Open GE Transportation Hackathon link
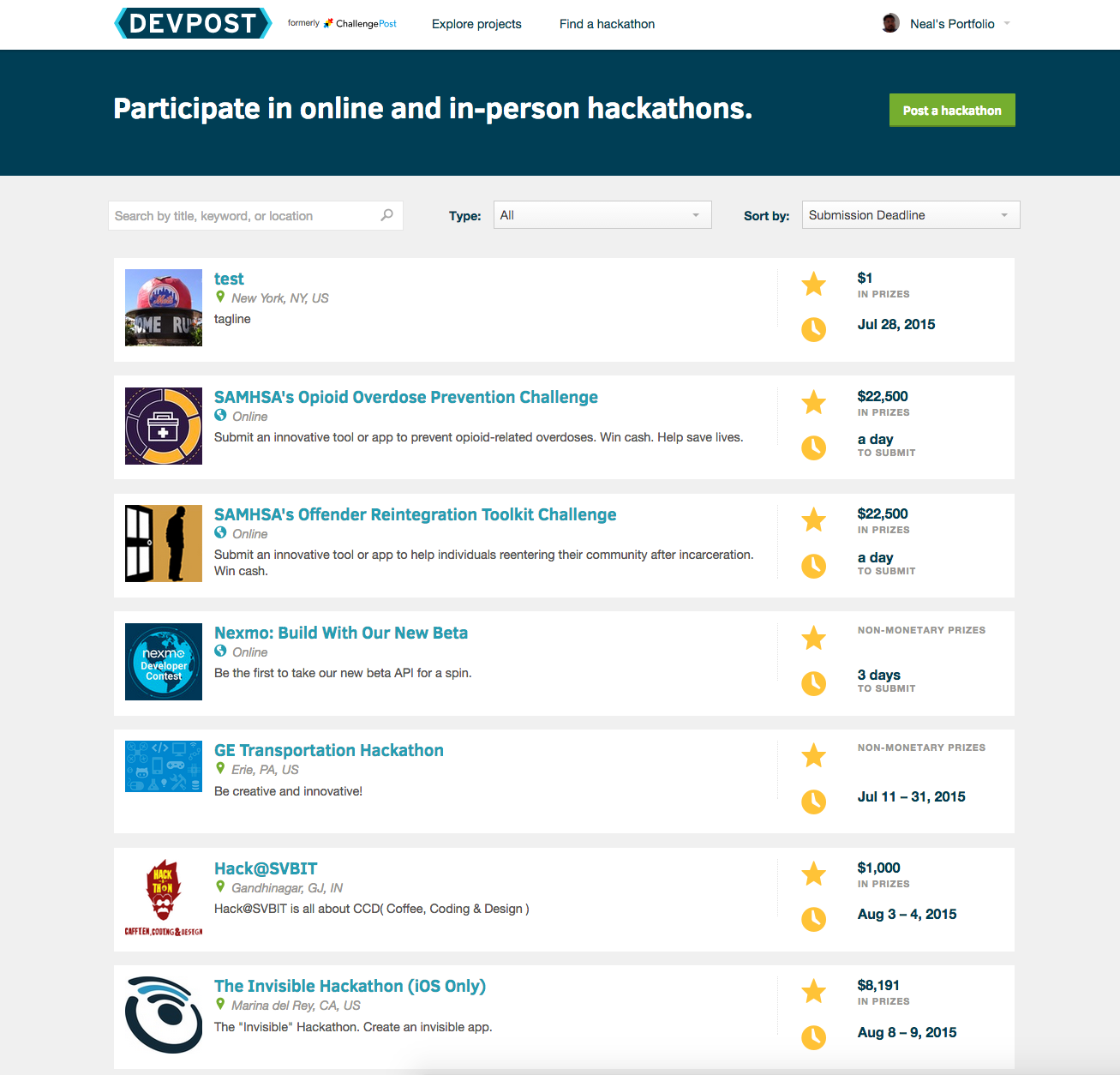The image size is (1120, 1075). pos(329,750)
